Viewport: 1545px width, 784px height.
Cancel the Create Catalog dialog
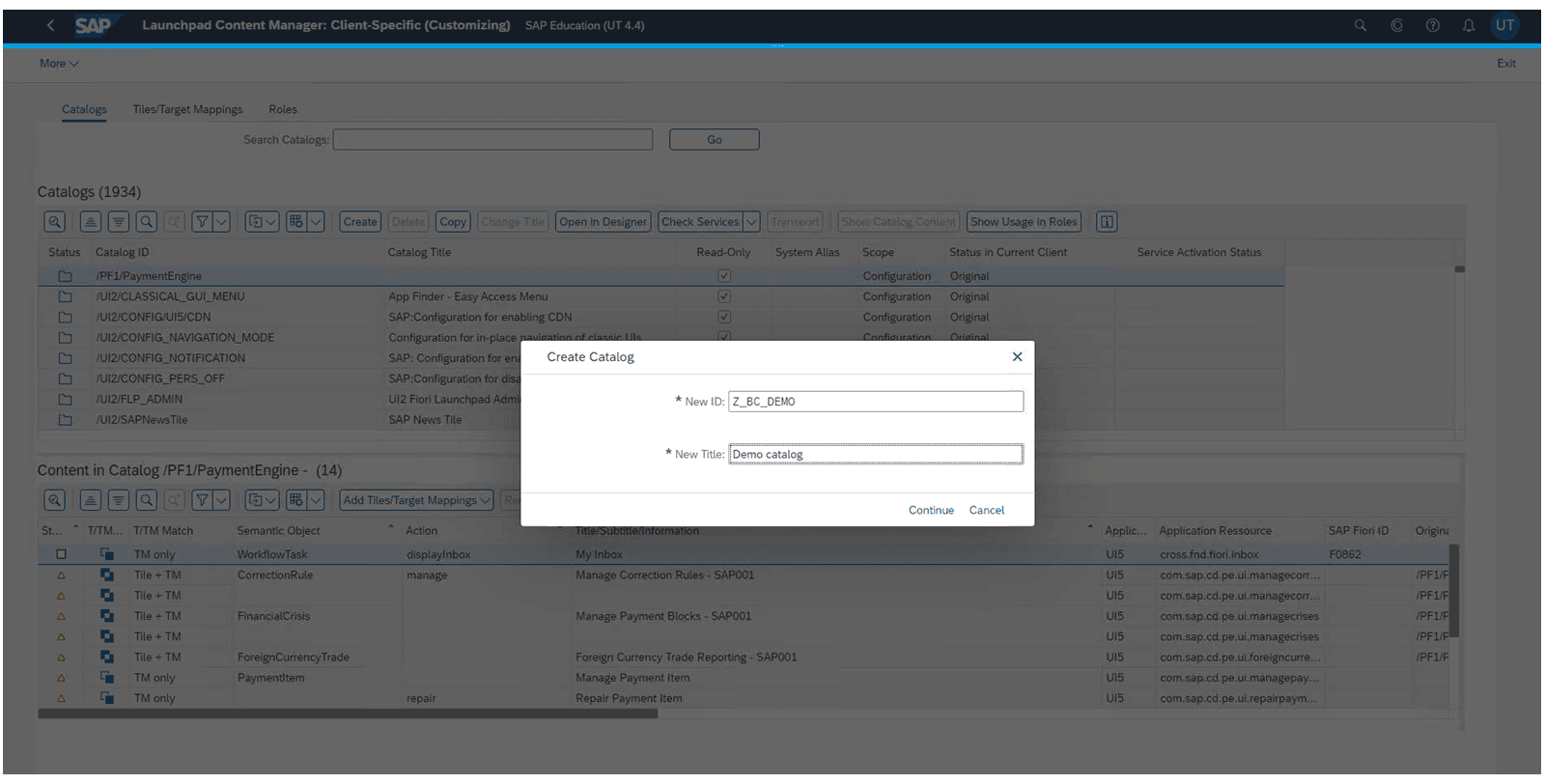coord(987,511)
